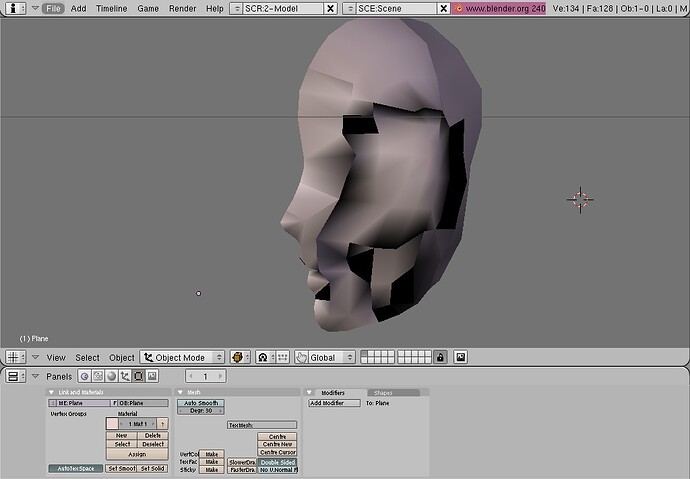Toggle the layer lock icon
This screenshot has width=690, height=479.
tap(440, 357)
